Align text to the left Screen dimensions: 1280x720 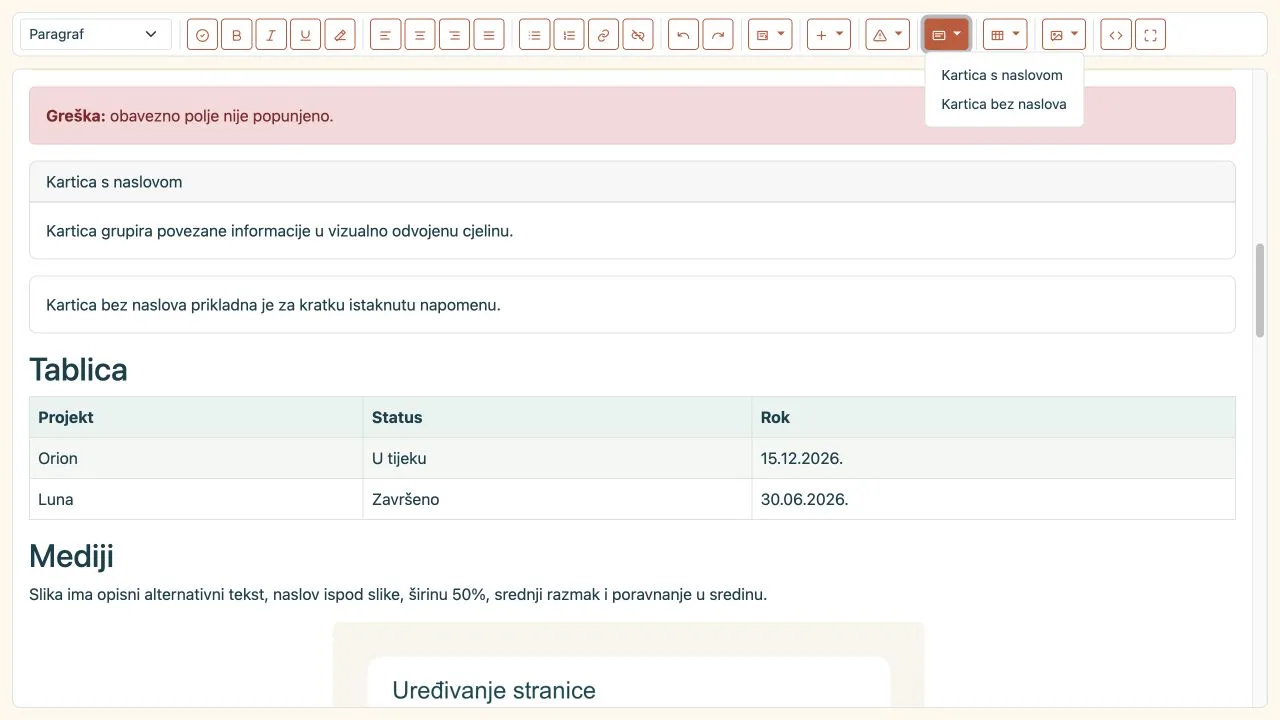(385, 35)
